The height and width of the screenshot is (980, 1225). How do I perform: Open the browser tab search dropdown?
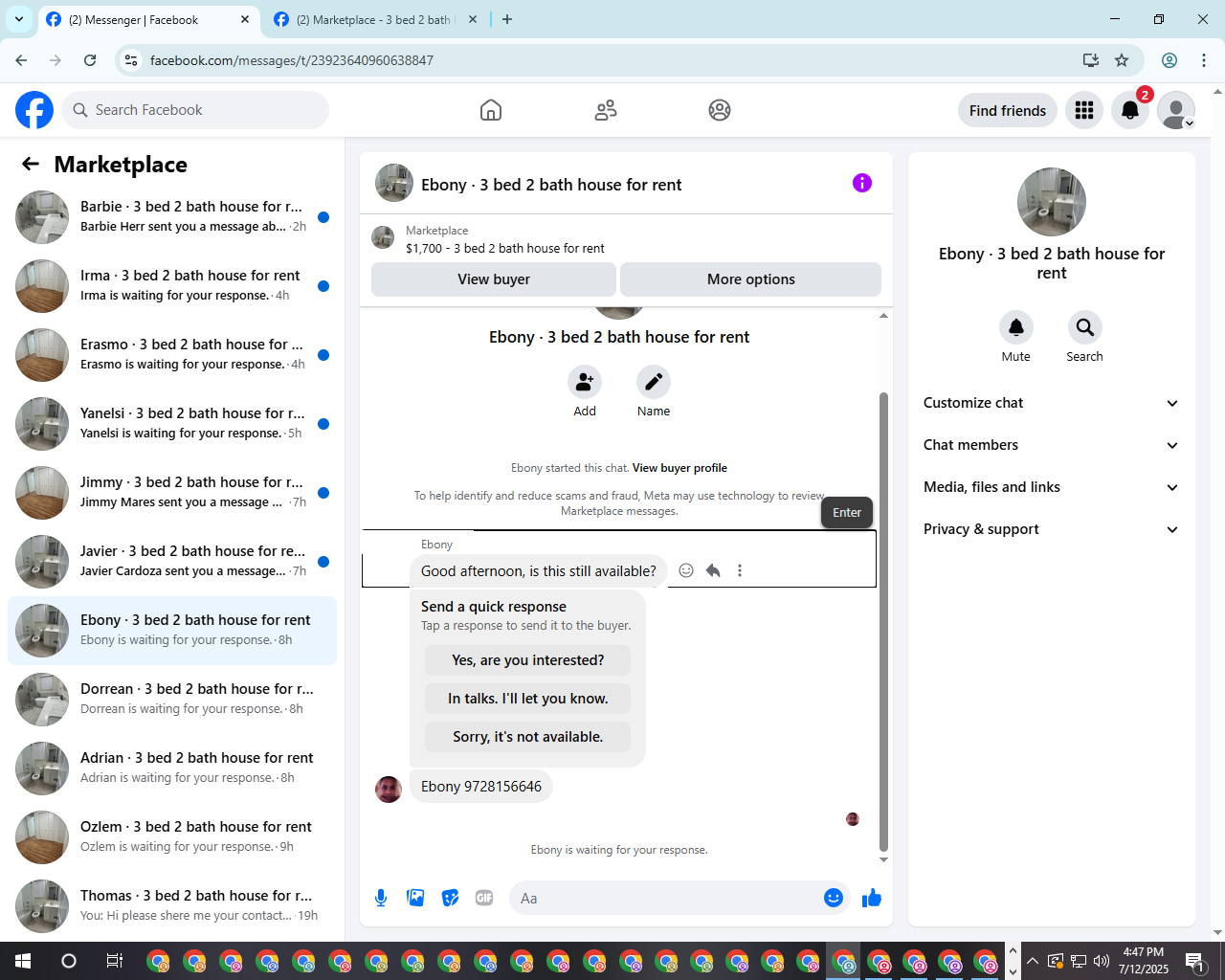(19, 19)
